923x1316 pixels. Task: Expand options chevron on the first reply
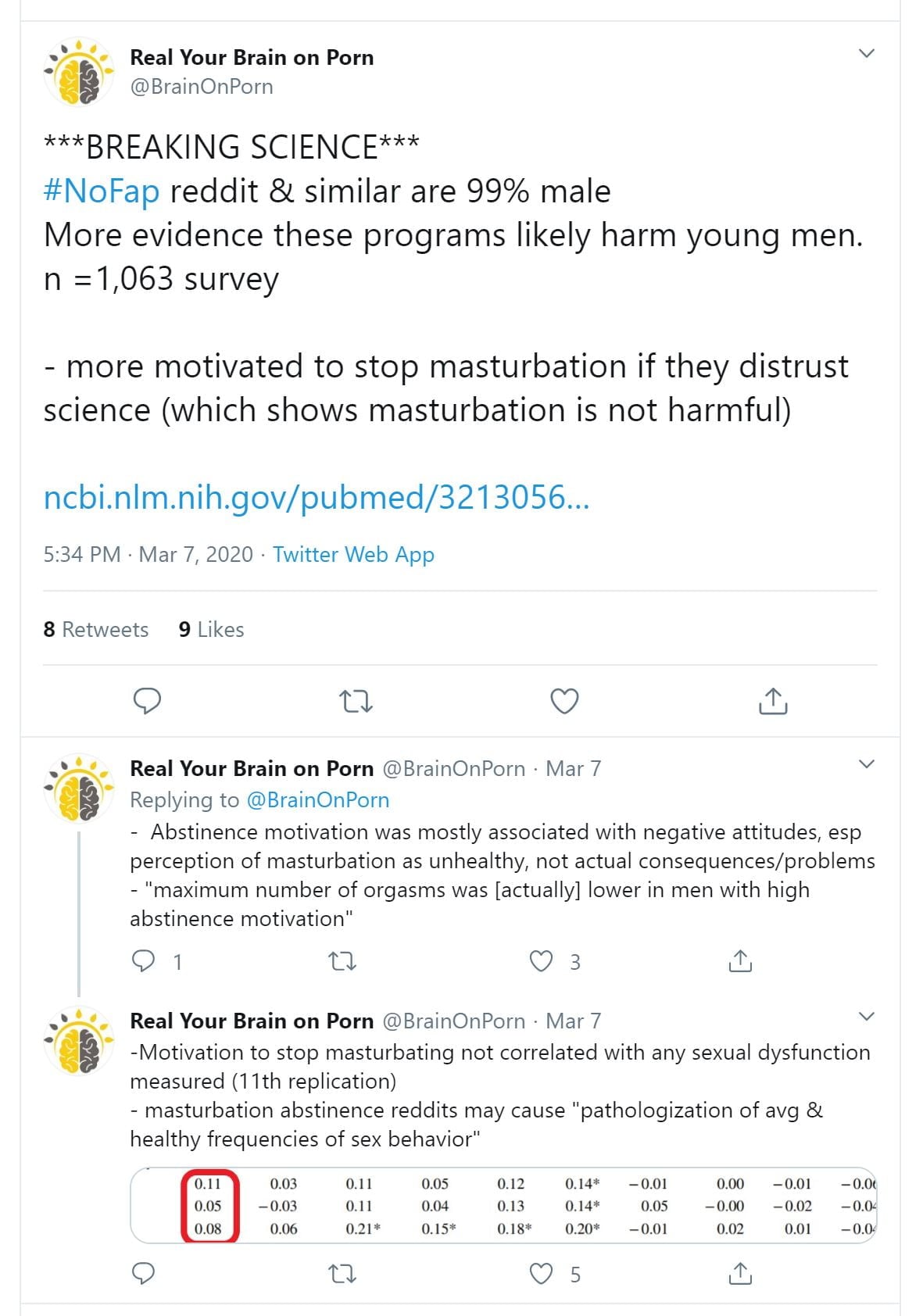click(x=866, y=763)
